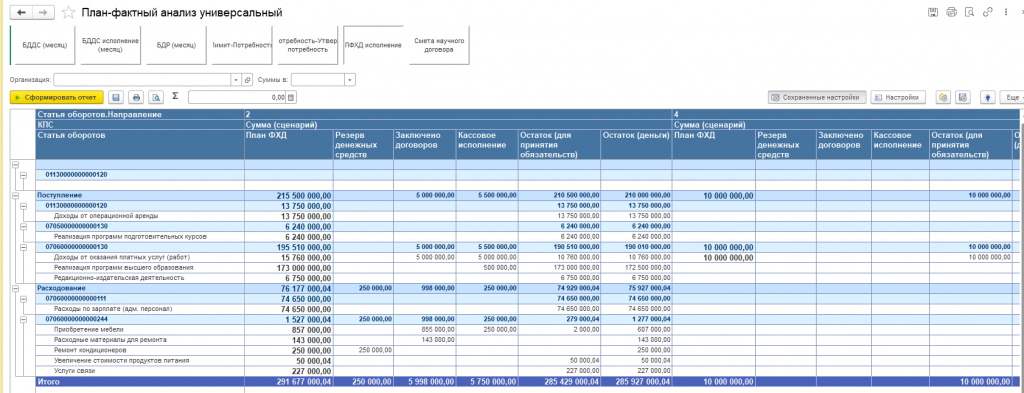Open the Суммы в dropdown arrow
Viewport: 1024px width, 393px height.
[350, 80]
